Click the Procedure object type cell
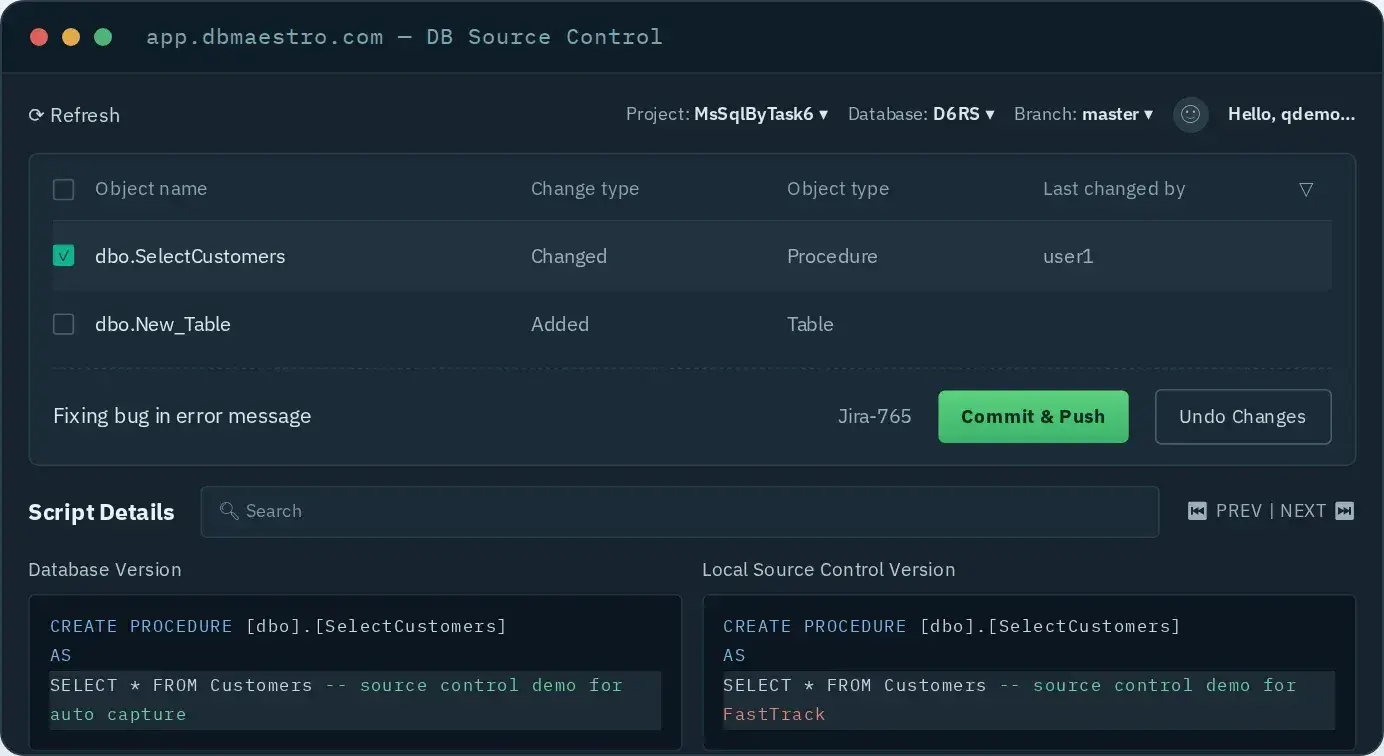This screenshot has width=1384, height=756. point(832,256)
